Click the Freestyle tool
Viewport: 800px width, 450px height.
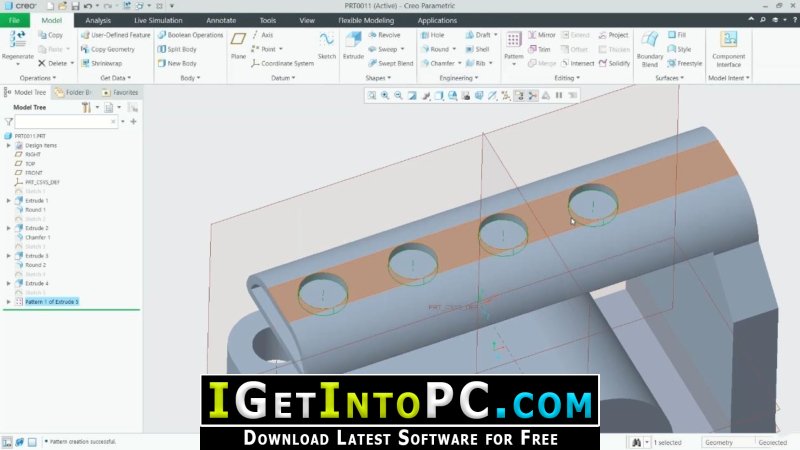point(685,64)
